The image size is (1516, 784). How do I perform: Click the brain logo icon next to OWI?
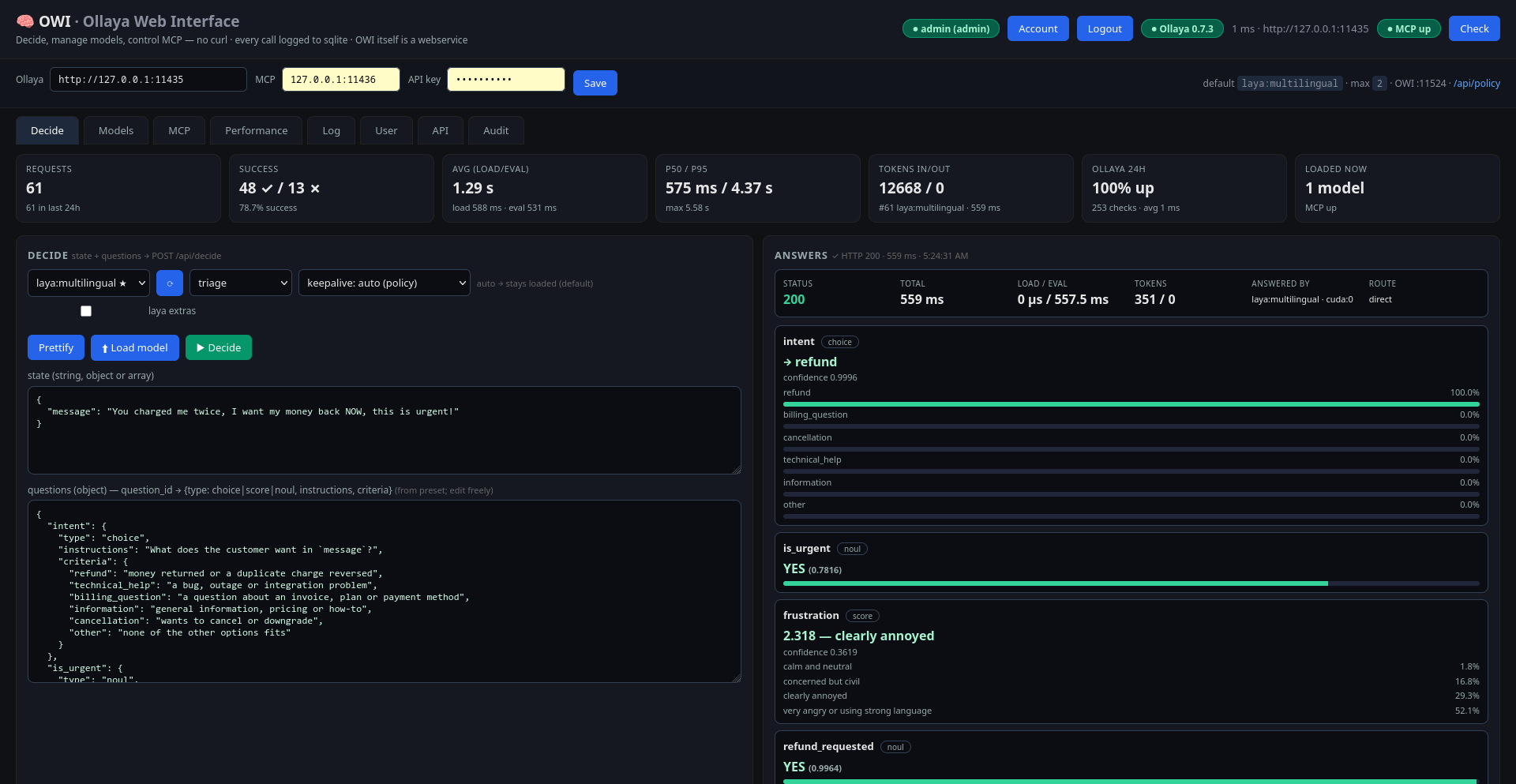pos(24,21)
